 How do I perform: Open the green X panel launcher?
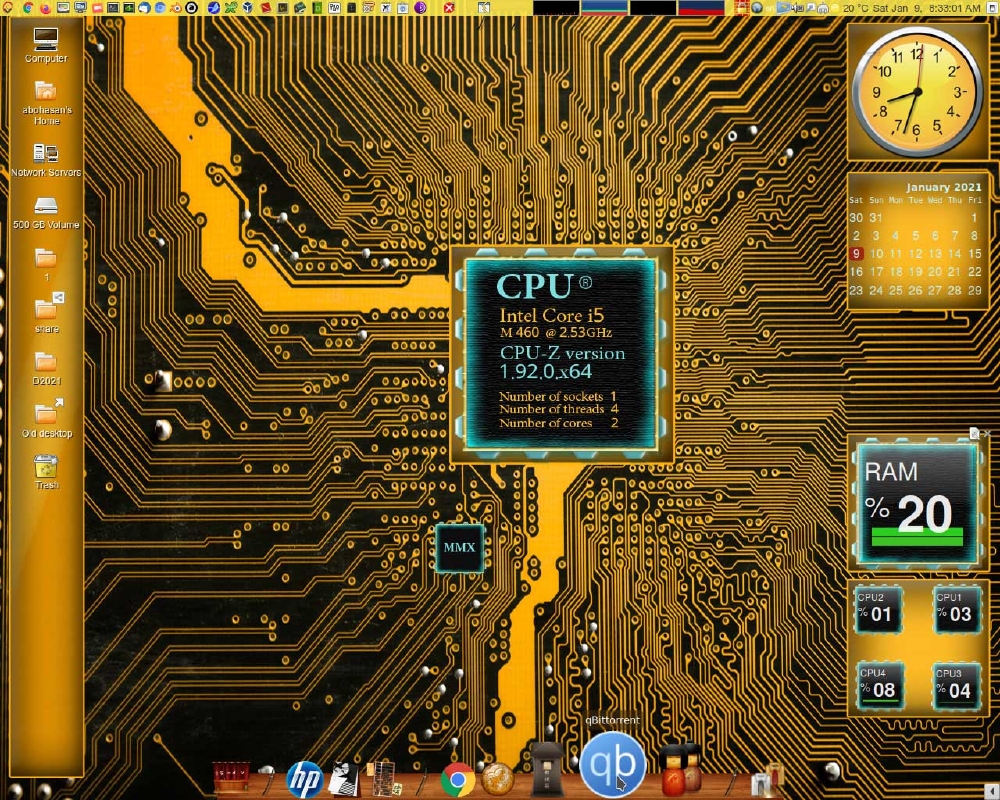(230, 8)
